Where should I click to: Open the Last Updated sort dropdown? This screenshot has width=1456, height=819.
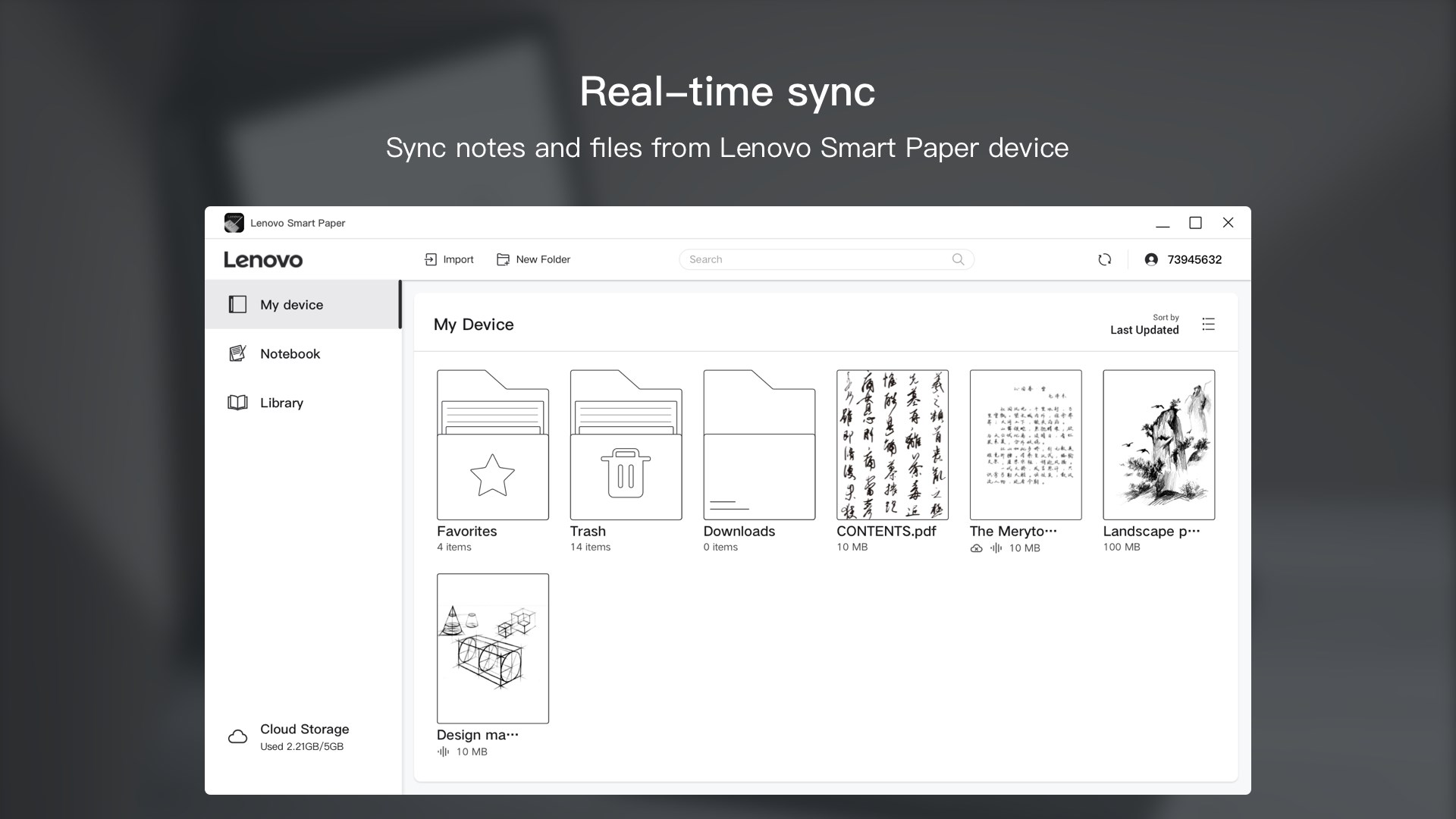(1144, 330)
